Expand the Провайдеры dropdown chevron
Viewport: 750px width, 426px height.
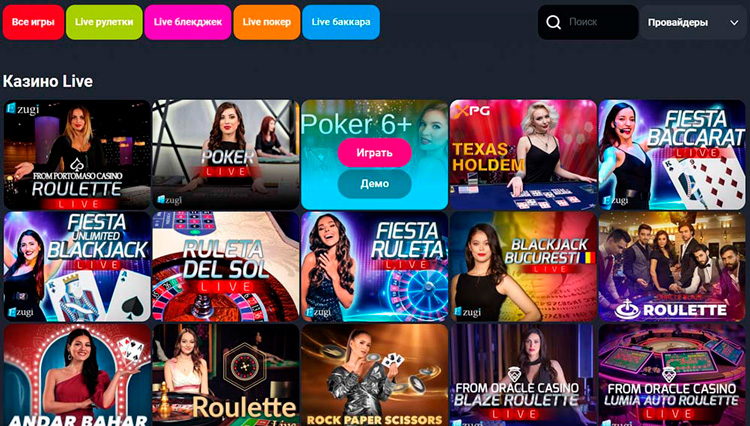click(x=734, y=22)
